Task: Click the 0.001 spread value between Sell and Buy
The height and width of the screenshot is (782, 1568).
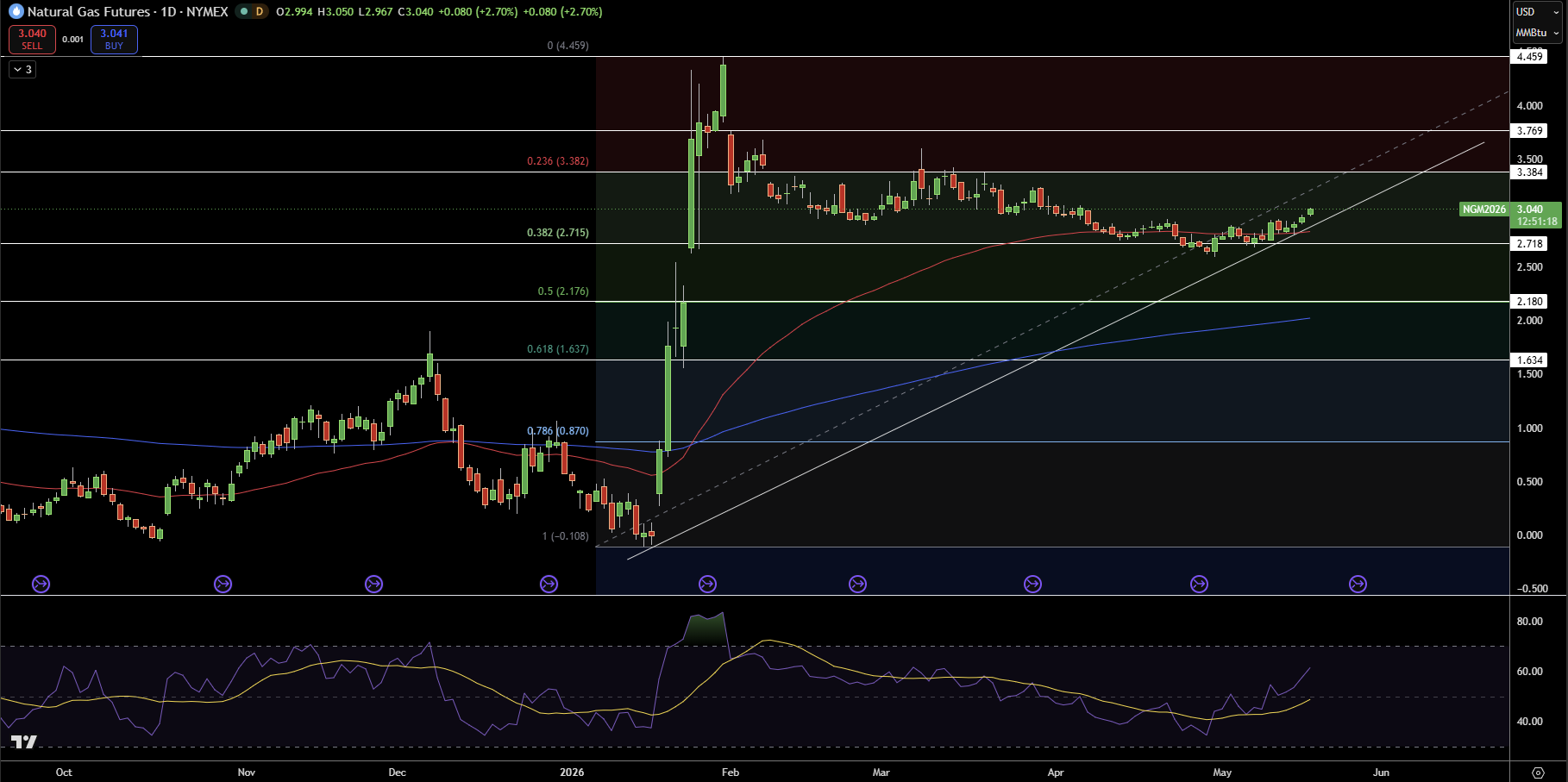Action: 73,40
